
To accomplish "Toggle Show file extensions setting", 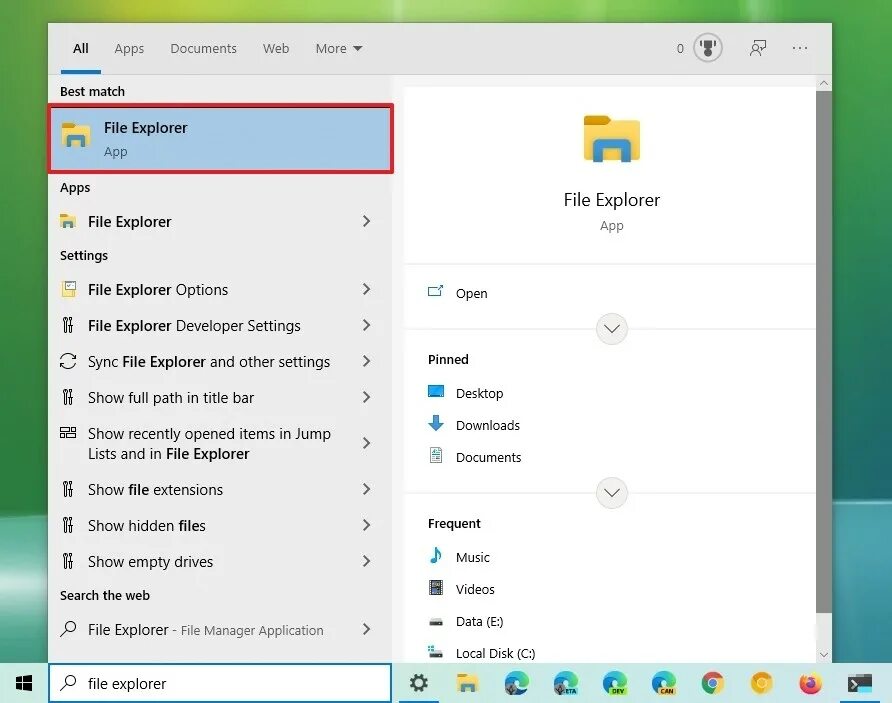I will pos(155,489).
